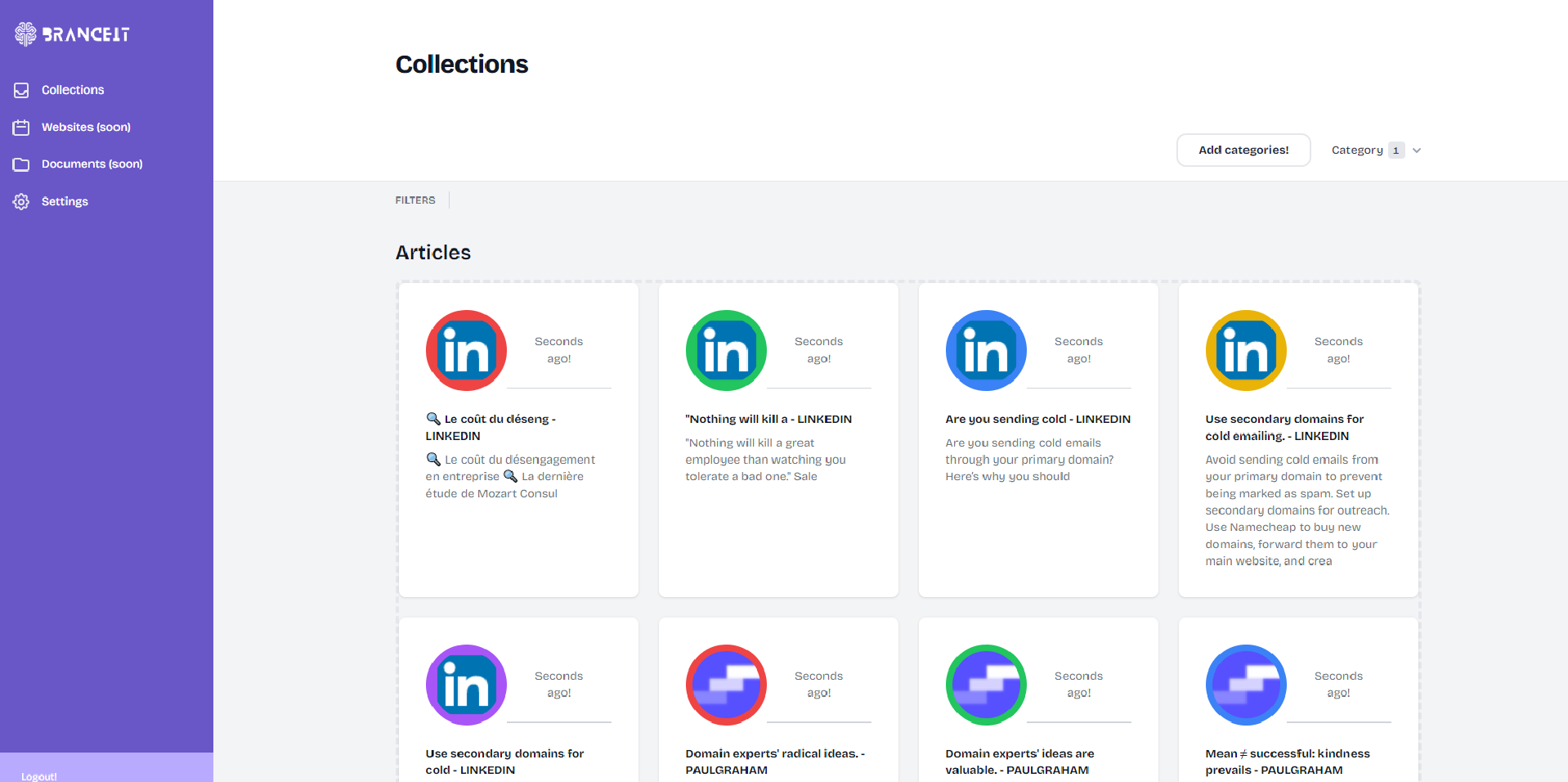This screenshot has height=782, width=1568.
Task: Click the Websites calendar icon in sidebar
Action: coord(21,128)
